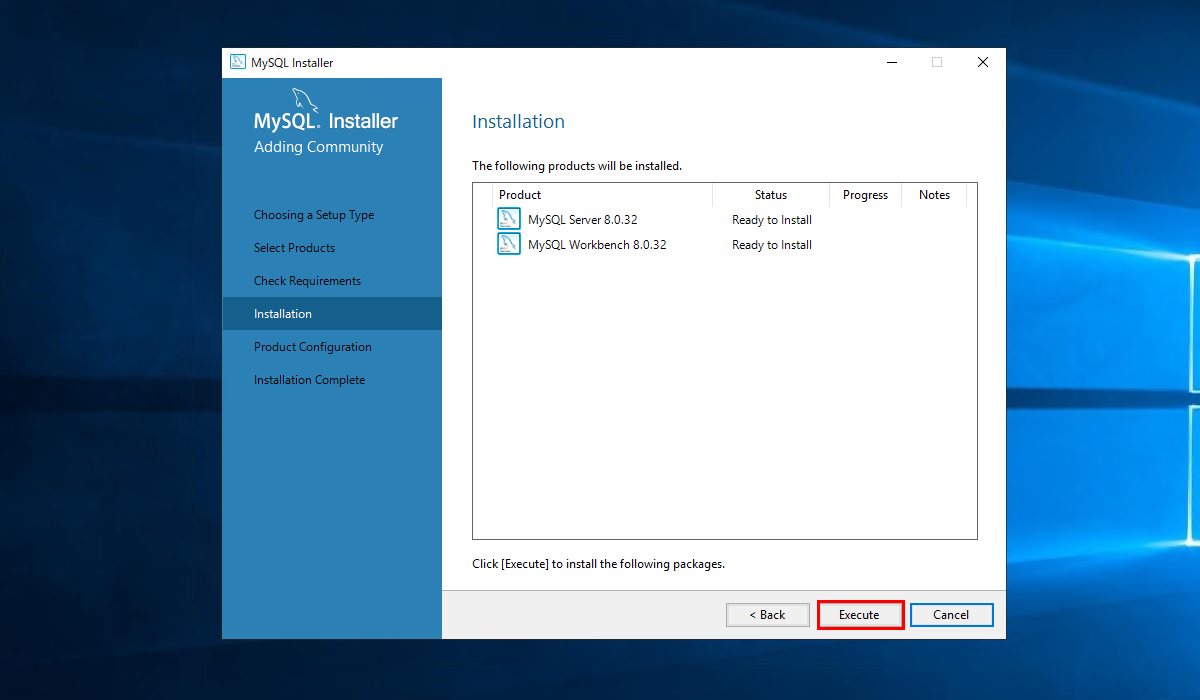Click the 'Click [Execute] to install' instruction text
This screenshot has width=1200, height=700.
[598, 564]
